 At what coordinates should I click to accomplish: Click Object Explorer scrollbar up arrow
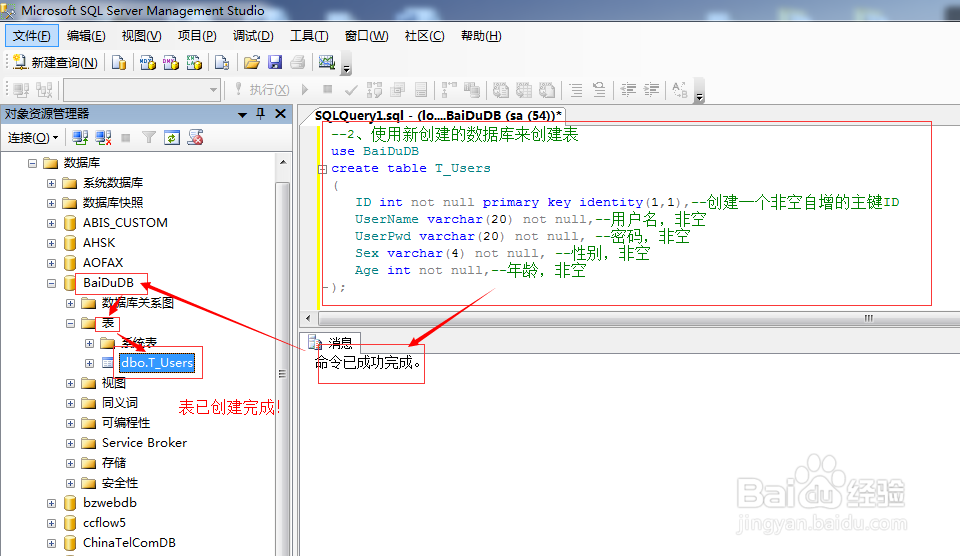283,162
